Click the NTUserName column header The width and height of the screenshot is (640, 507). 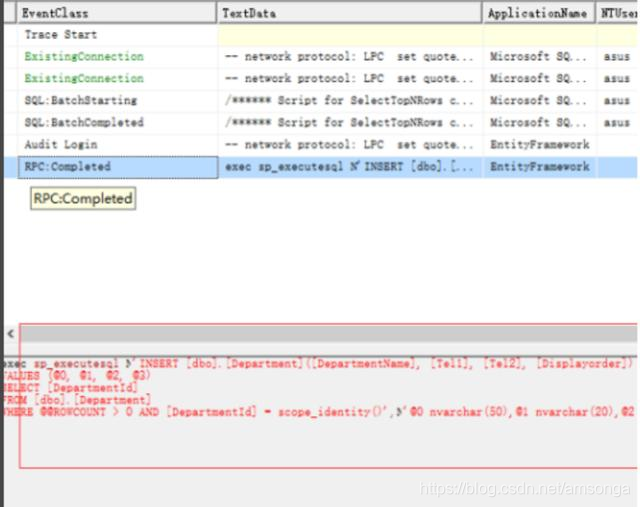tap(618, 13)
